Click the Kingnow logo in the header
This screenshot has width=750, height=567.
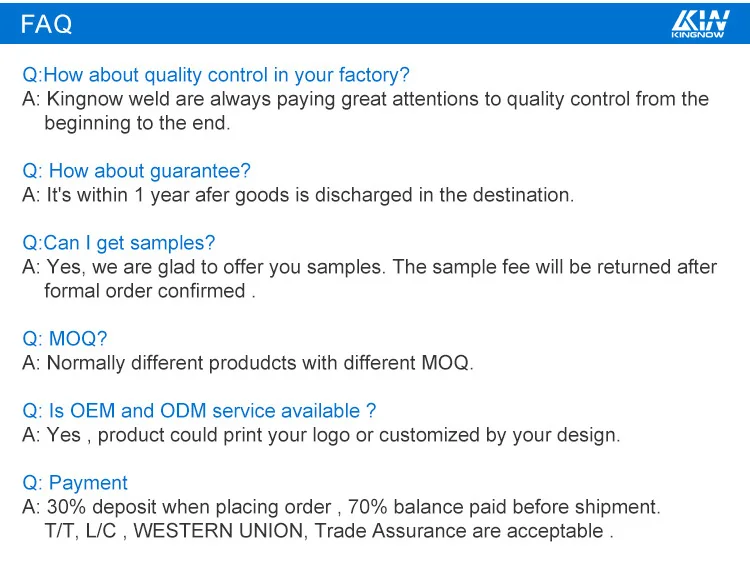700,22
